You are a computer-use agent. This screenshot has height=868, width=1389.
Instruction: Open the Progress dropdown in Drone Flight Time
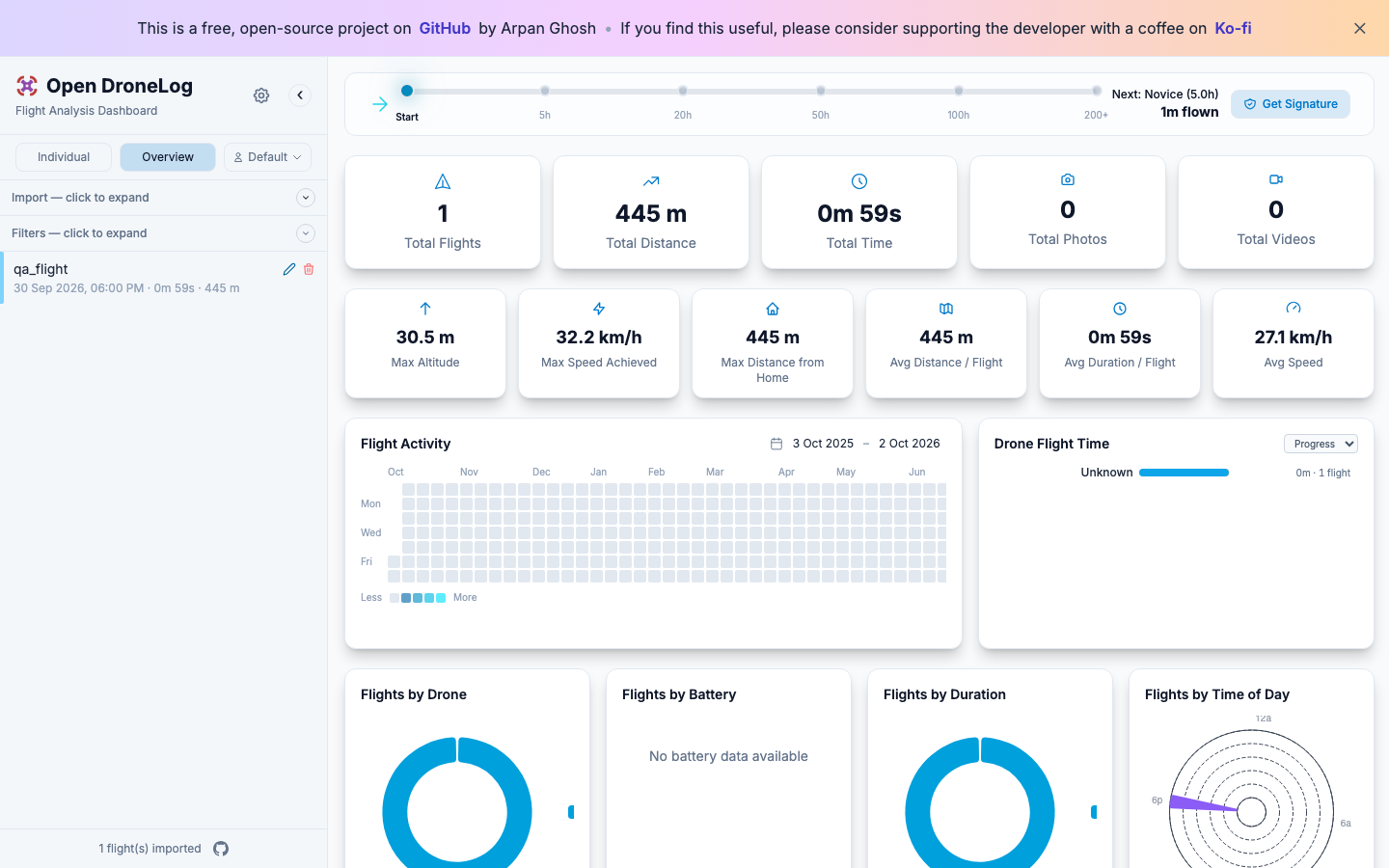click(x=1321, y=444)
